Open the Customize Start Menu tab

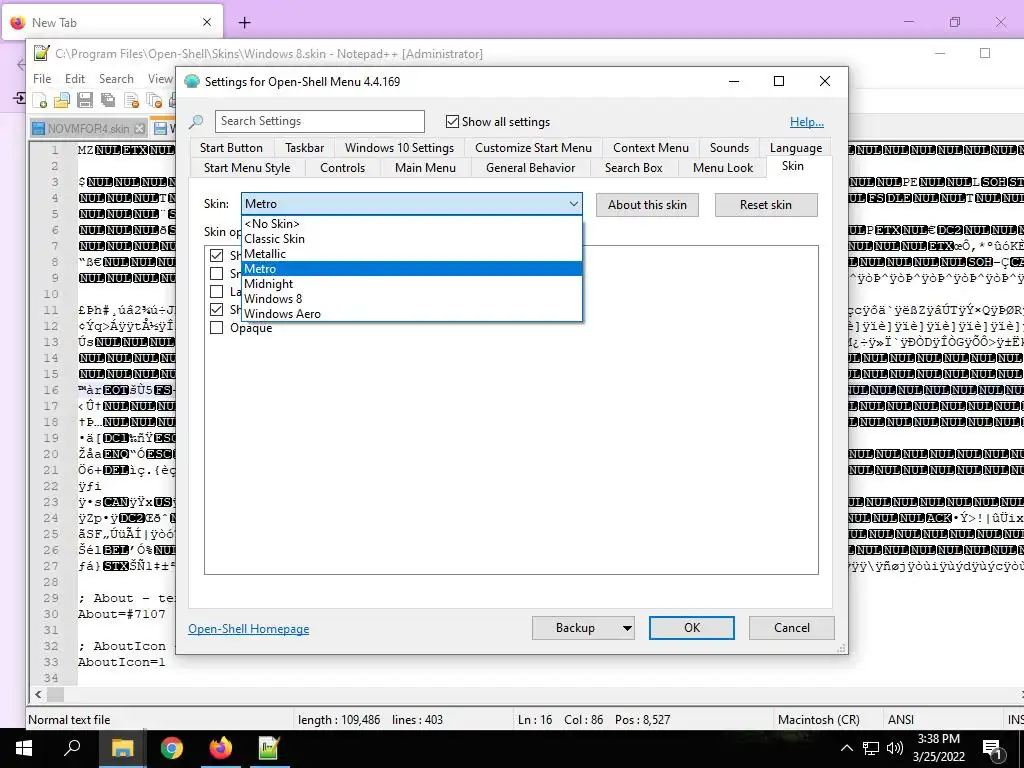point(533,148)
